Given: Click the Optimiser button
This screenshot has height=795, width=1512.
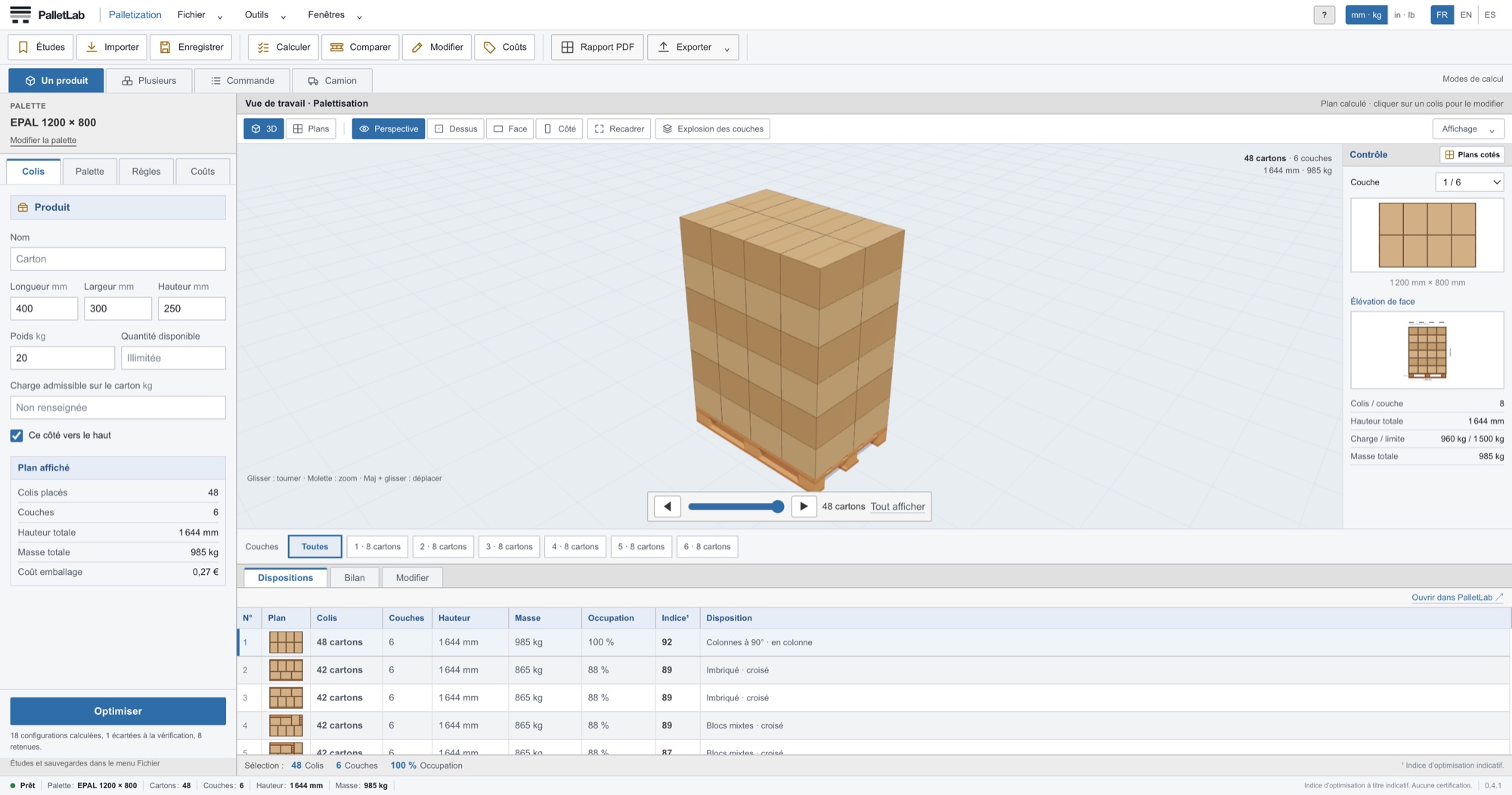Looking at the screenshot, I should [118, 711].
